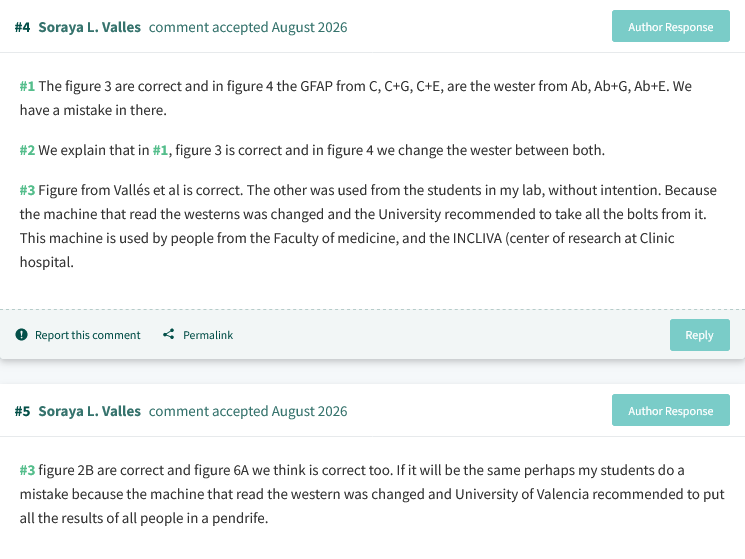The image size is (745, 559).
Task: Open the Permalink link for comment #4
Action: pyautogui.click(x=208, y=335)
